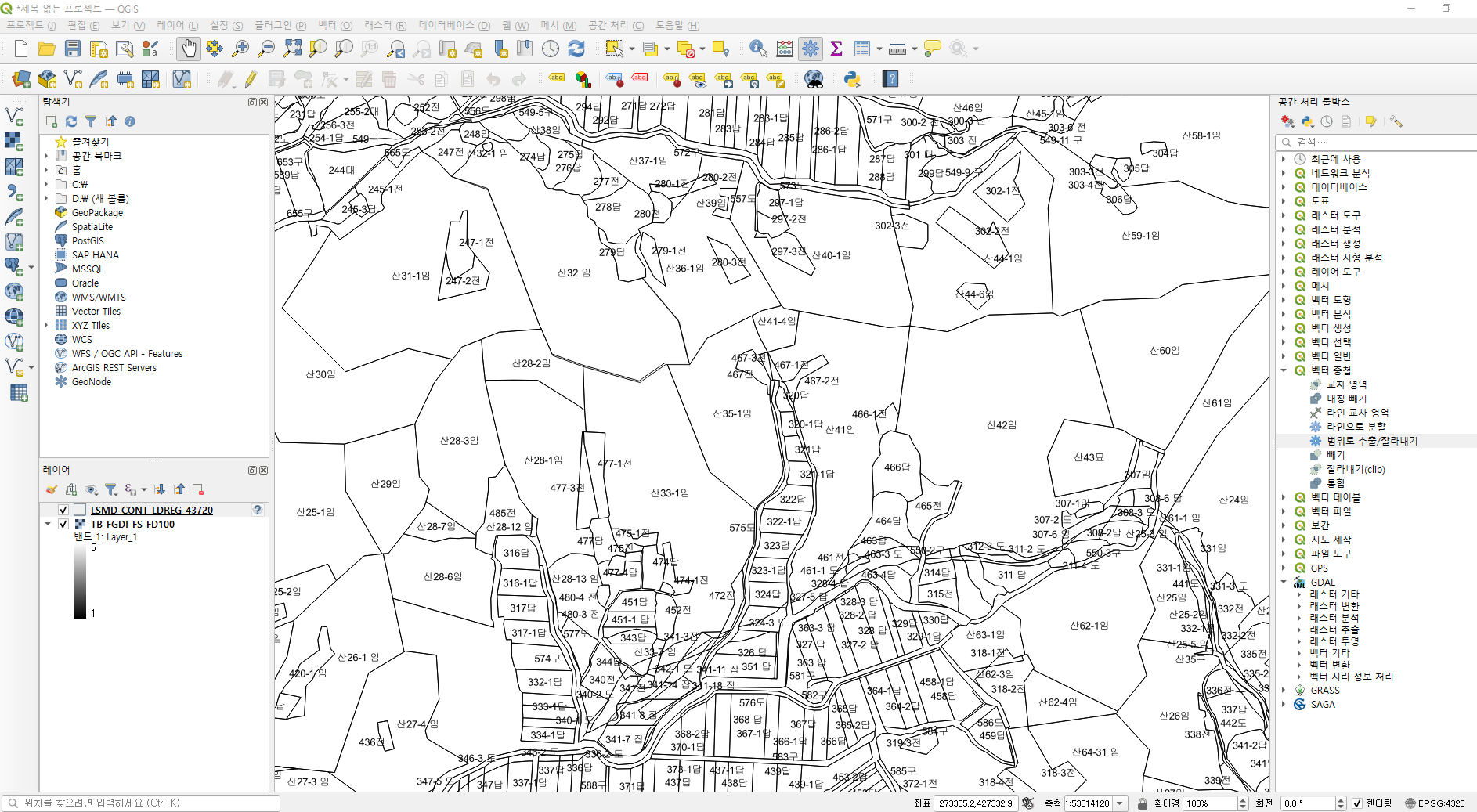The image size is (1477, 812).
Task: Click the Processing toolbox search field
Action: click(x=1376, y=142)
